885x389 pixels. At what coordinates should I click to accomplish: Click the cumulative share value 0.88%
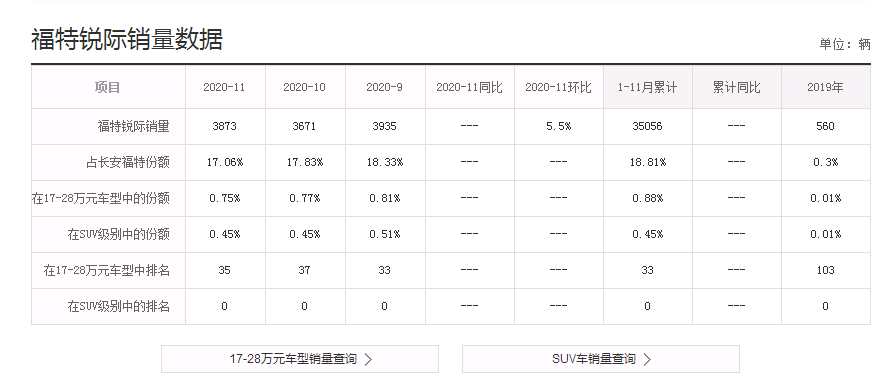pyautogui.click(x=647, y=199)
